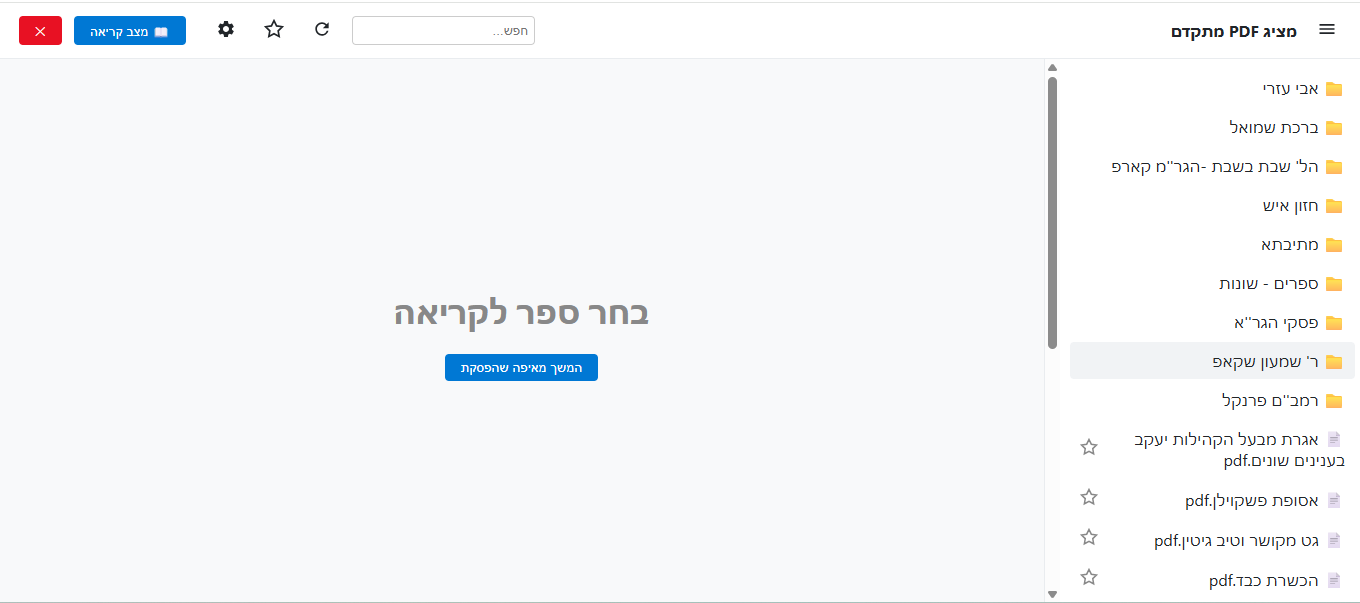1360x603 pixels.
Task: Open the favorites star icon in toolbar
Action: click(x=274, y=29)
